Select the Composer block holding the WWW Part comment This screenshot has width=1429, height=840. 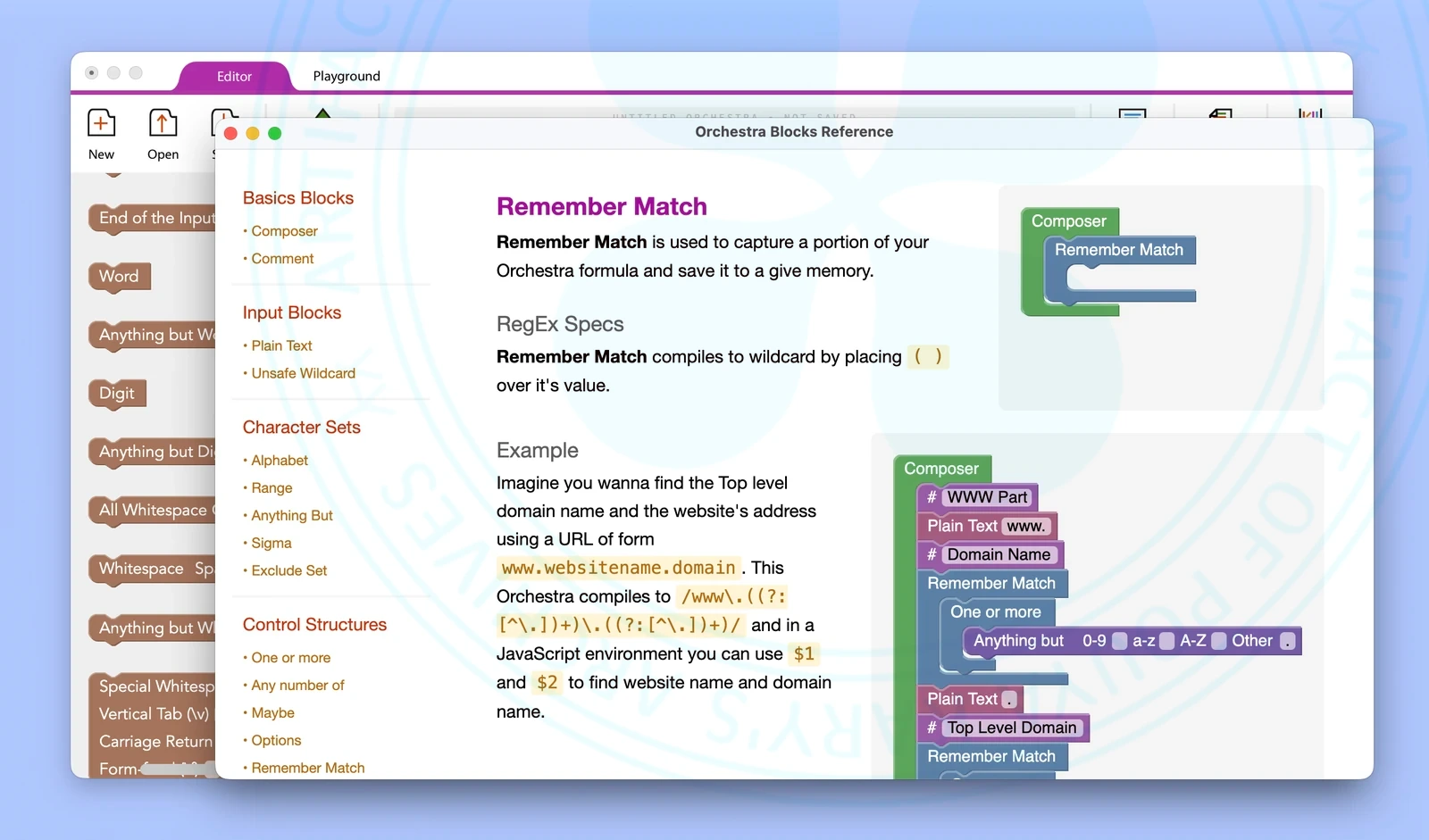coord(941,469)
